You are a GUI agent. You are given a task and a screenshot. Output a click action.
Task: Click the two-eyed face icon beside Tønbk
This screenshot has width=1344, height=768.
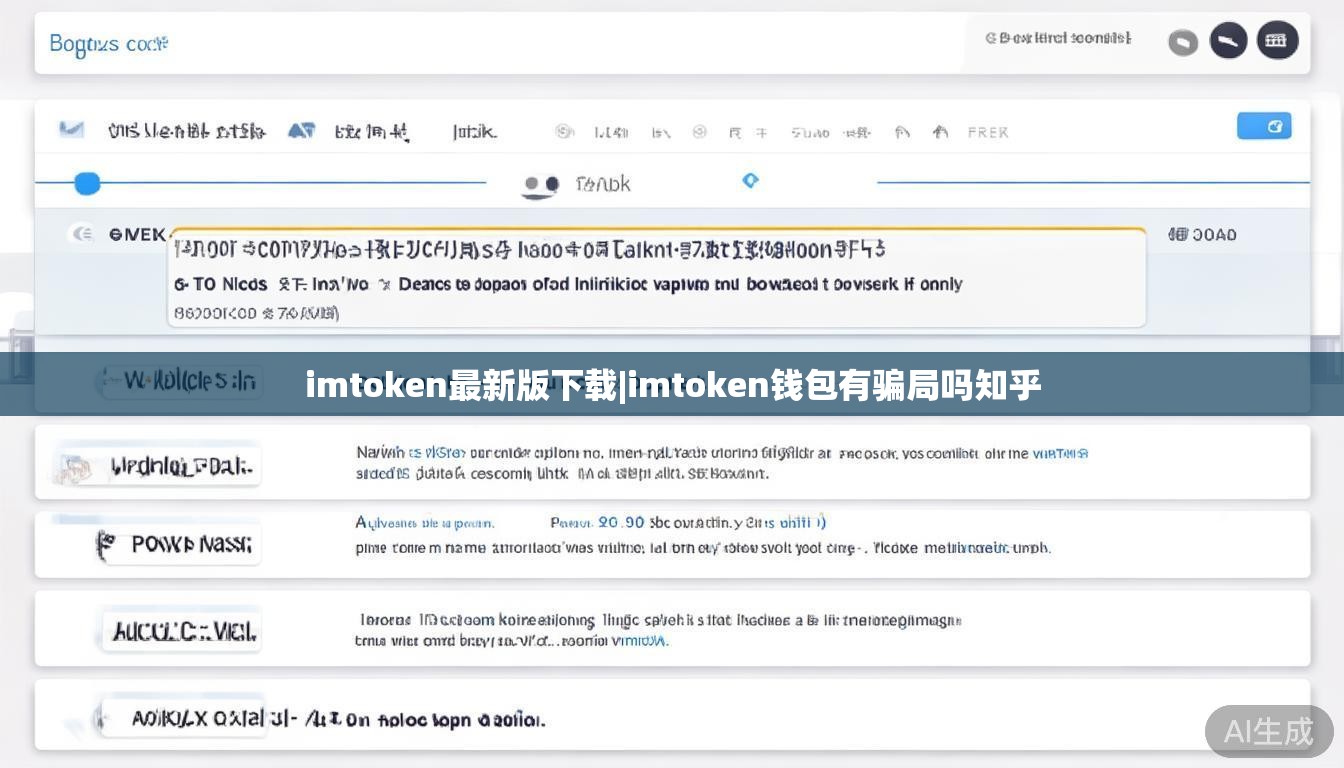(x=541, y=185)
